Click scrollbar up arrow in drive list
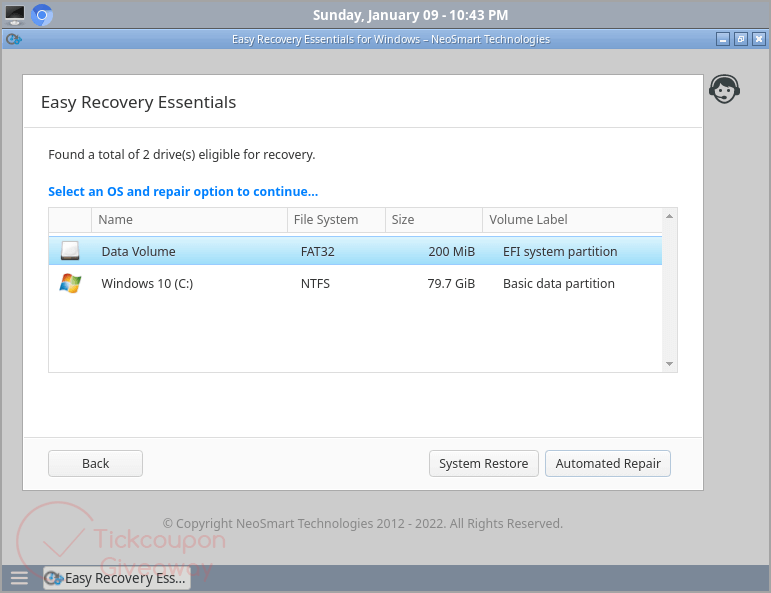 click(x=669, y=216)
